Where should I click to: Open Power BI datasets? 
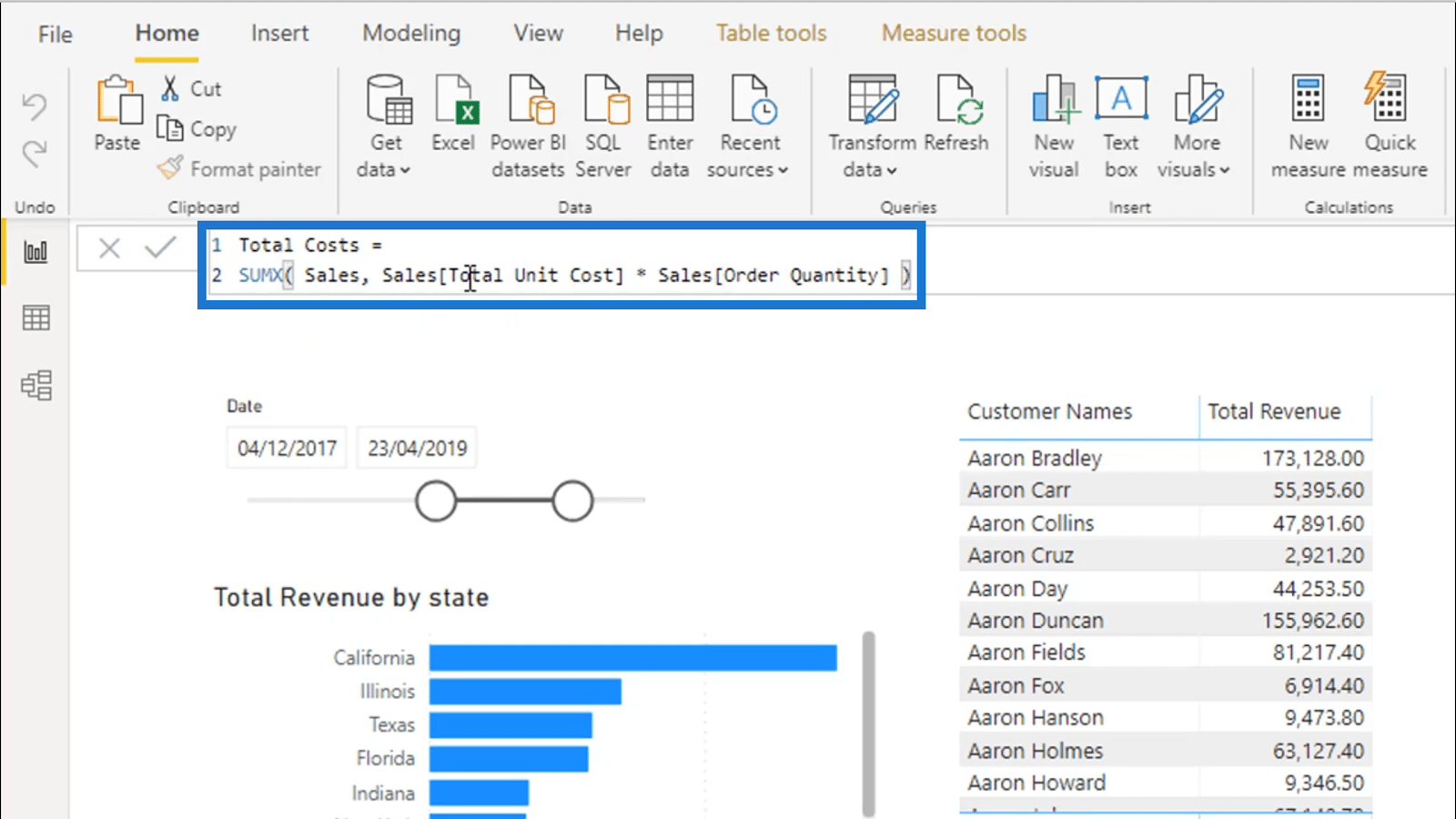[529, 127]
